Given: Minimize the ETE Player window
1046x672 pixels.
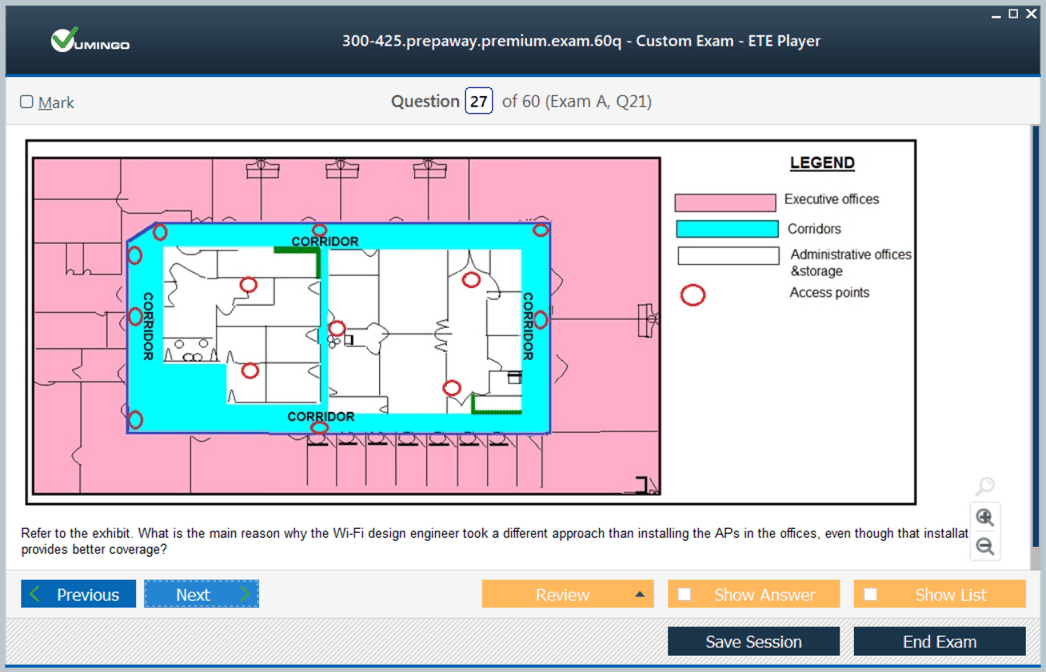Looking at the screenshot, I should click(x=996, y=15).
